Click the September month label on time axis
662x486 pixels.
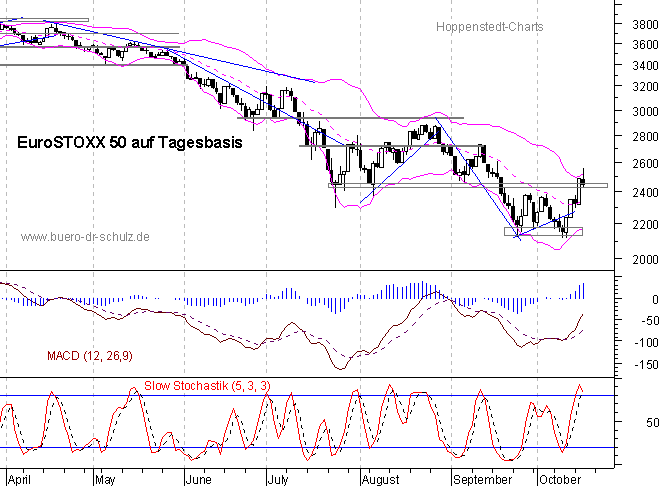(x=482, y=480)
